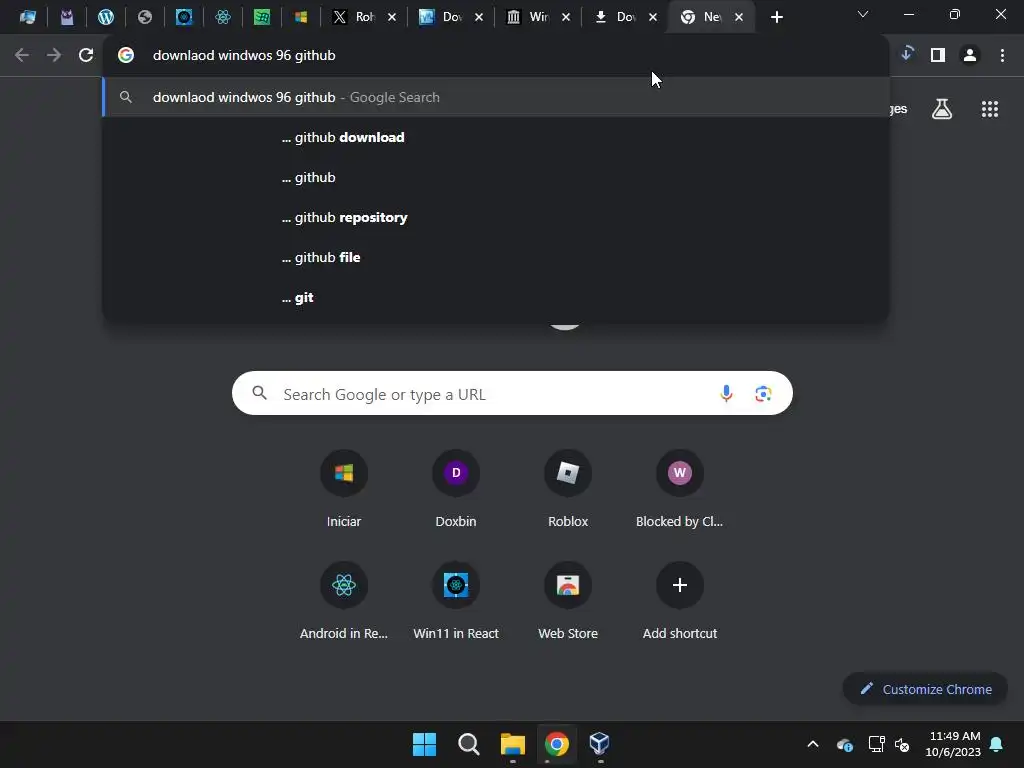Open the clock showing 11:49 AM
This screenshot has width=1024, height=768.
point(953,744)
